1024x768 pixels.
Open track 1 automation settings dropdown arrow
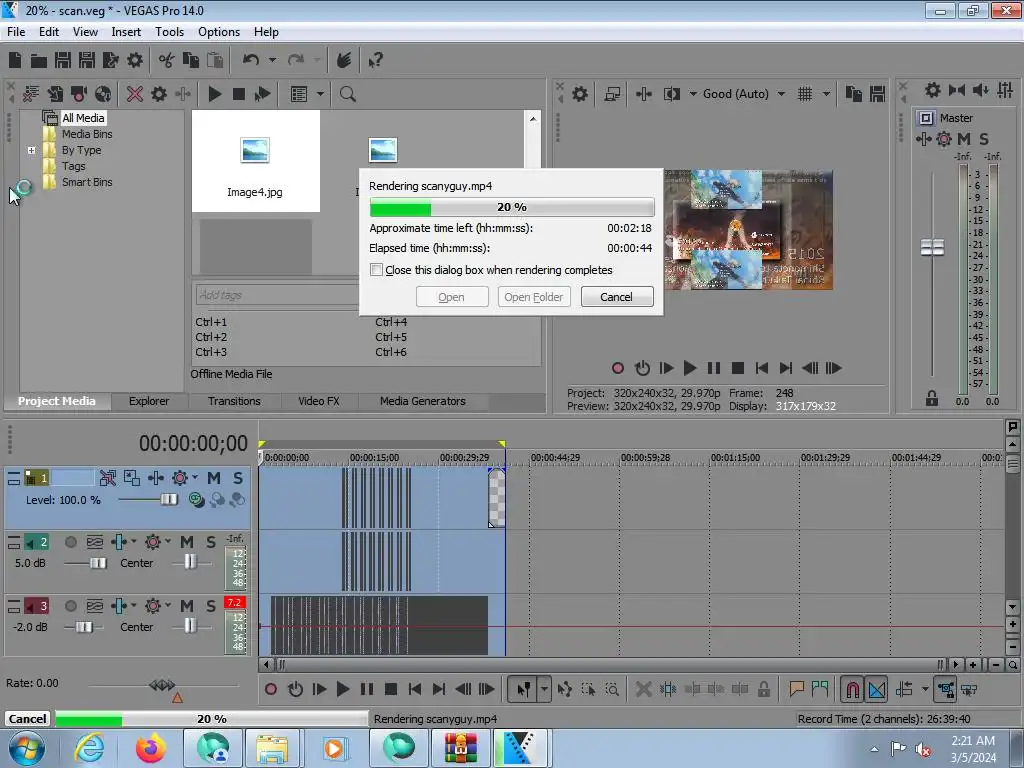pyautogui.click(x=195, y=478)
